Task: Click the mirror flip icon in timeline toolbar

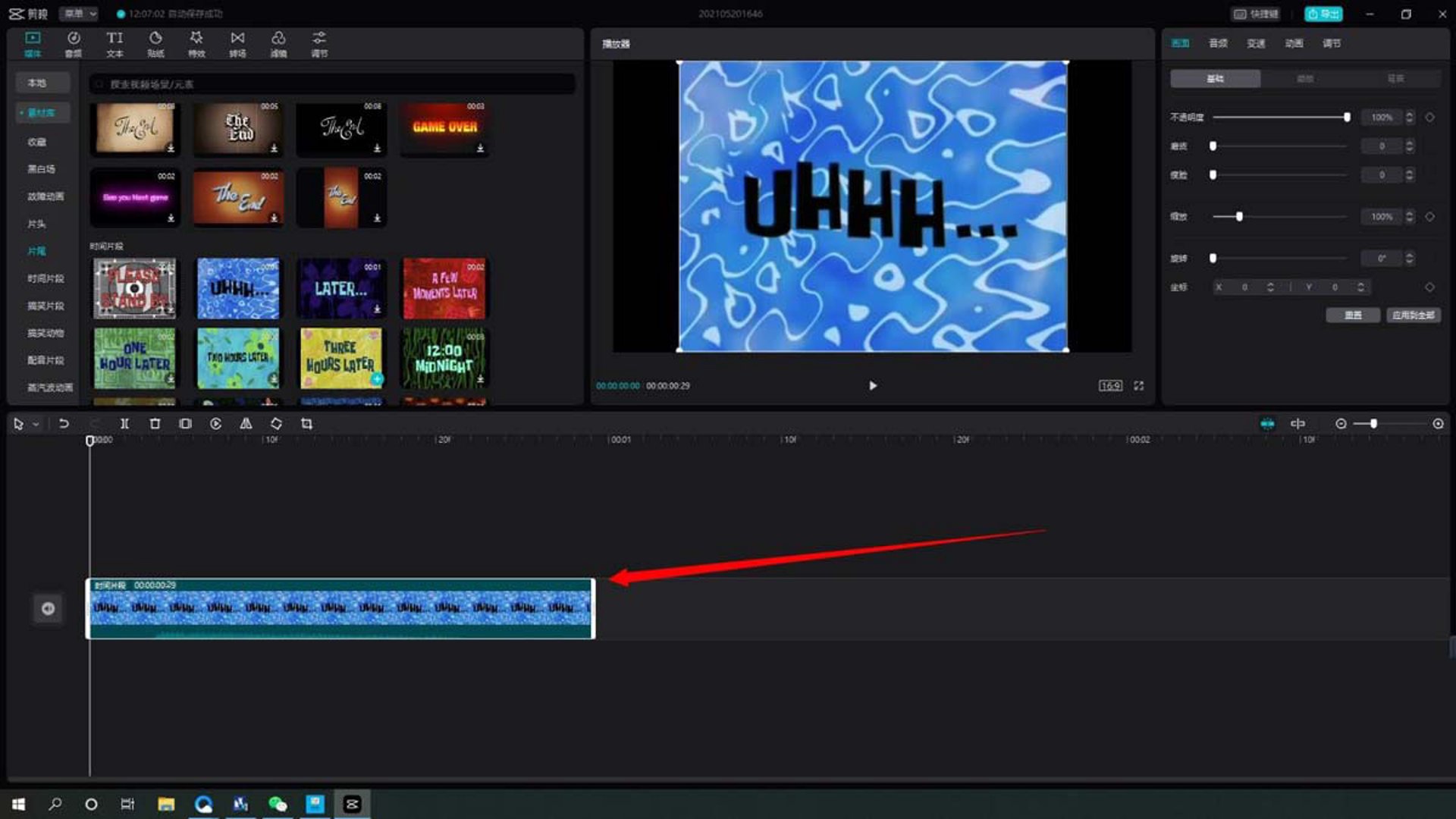Action: click(246, 424)
